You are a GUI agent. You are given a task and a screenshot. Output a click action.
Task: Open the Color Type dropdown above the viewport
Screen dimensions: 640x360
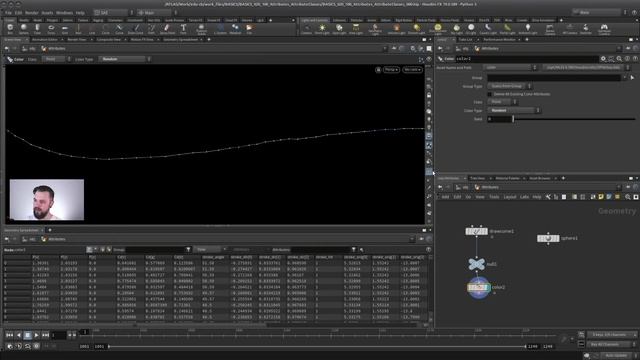point(124,59)
